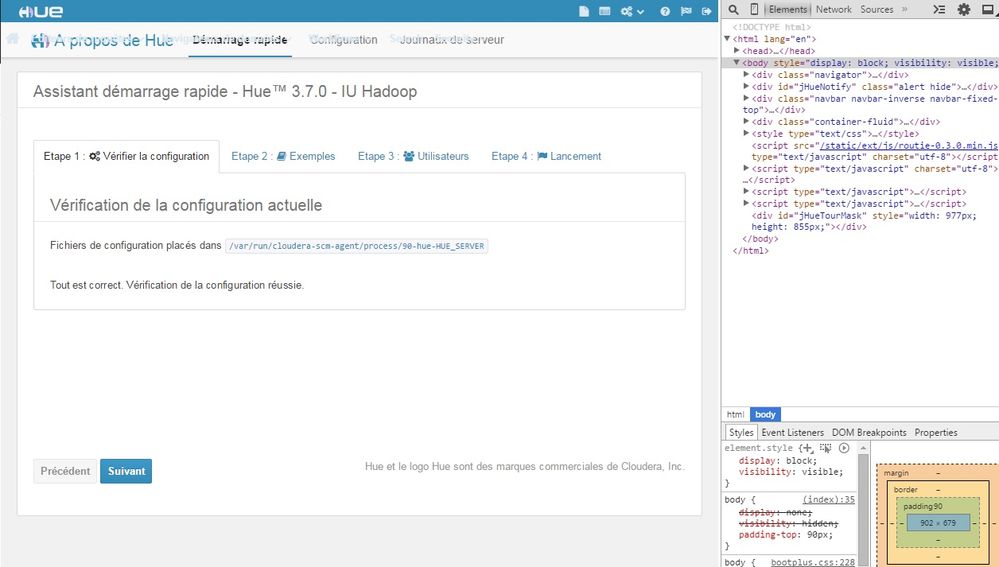Screen dimensions: 999x567
Task: Open the Configuration tab
Action: [343, 39]
